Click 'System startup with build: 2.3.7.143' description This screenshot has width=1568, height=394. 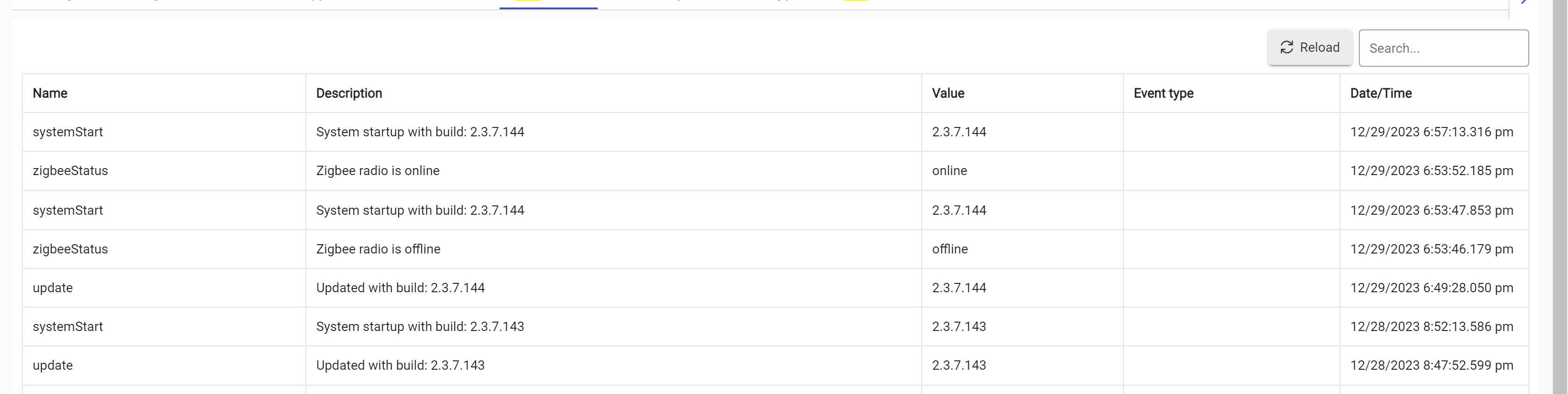(419, 326)
